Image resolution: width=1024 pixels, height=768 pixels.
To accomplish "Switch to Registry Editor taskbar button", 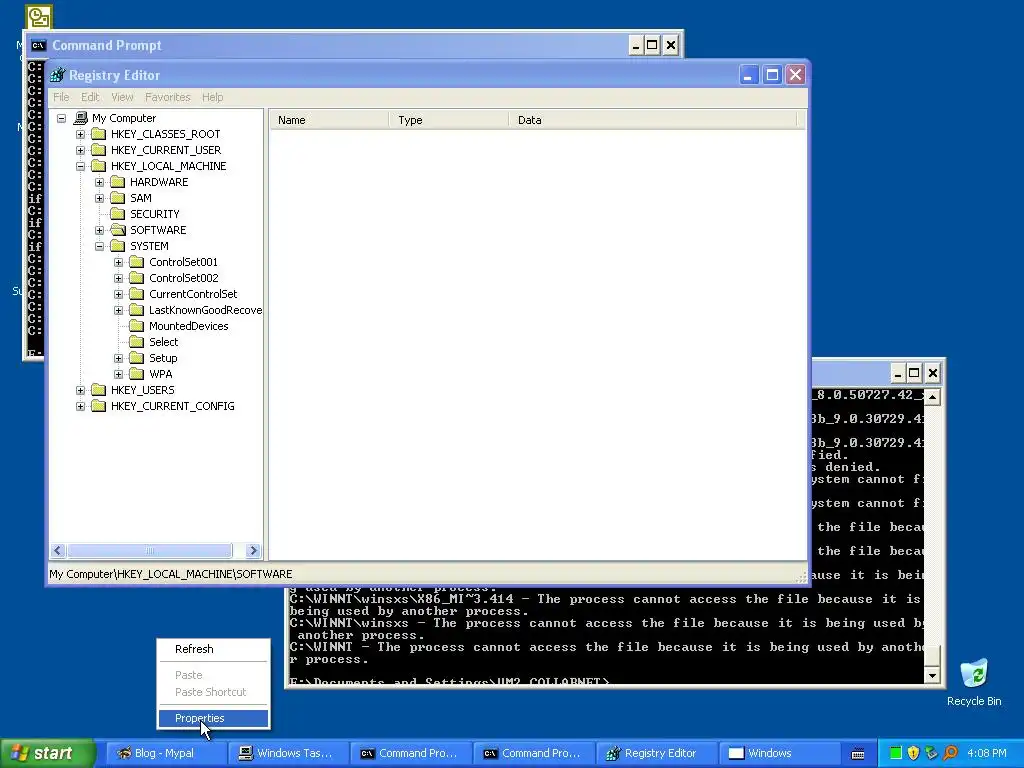I will click(x=656, y=753).
